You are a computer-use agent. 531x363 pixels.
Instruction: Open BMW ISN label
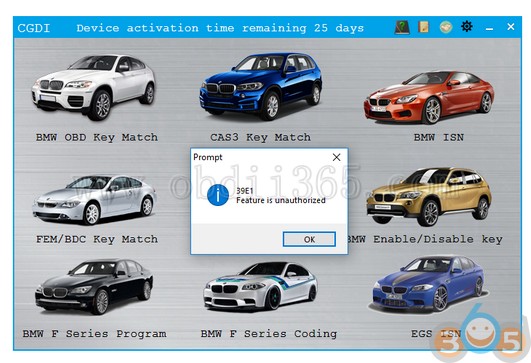(x=439, y=137)
